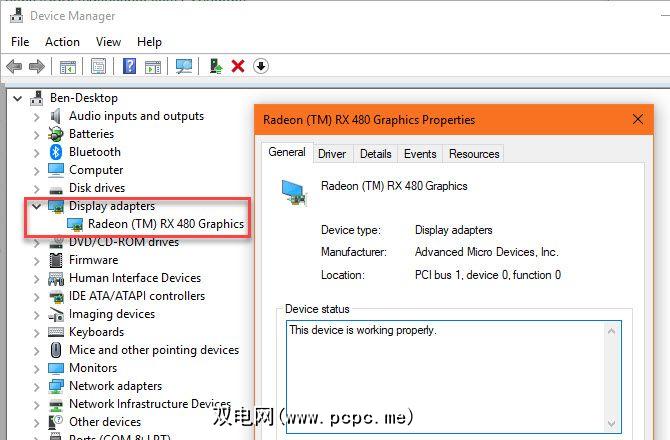Expand the Bluetooth node chevron
670x440 pixels.
click(37, 153)
